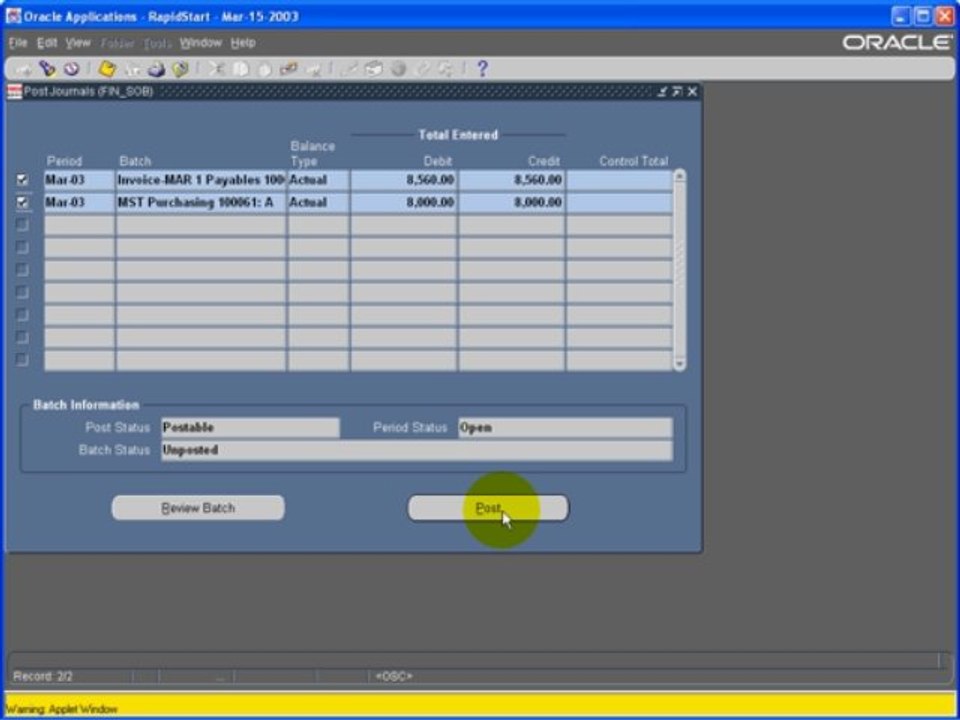The height and width of the screenshot is (720, 960).
Task: Click the Actual balance type in the Invoice-MAR row
Action: (x=318, y=180)
